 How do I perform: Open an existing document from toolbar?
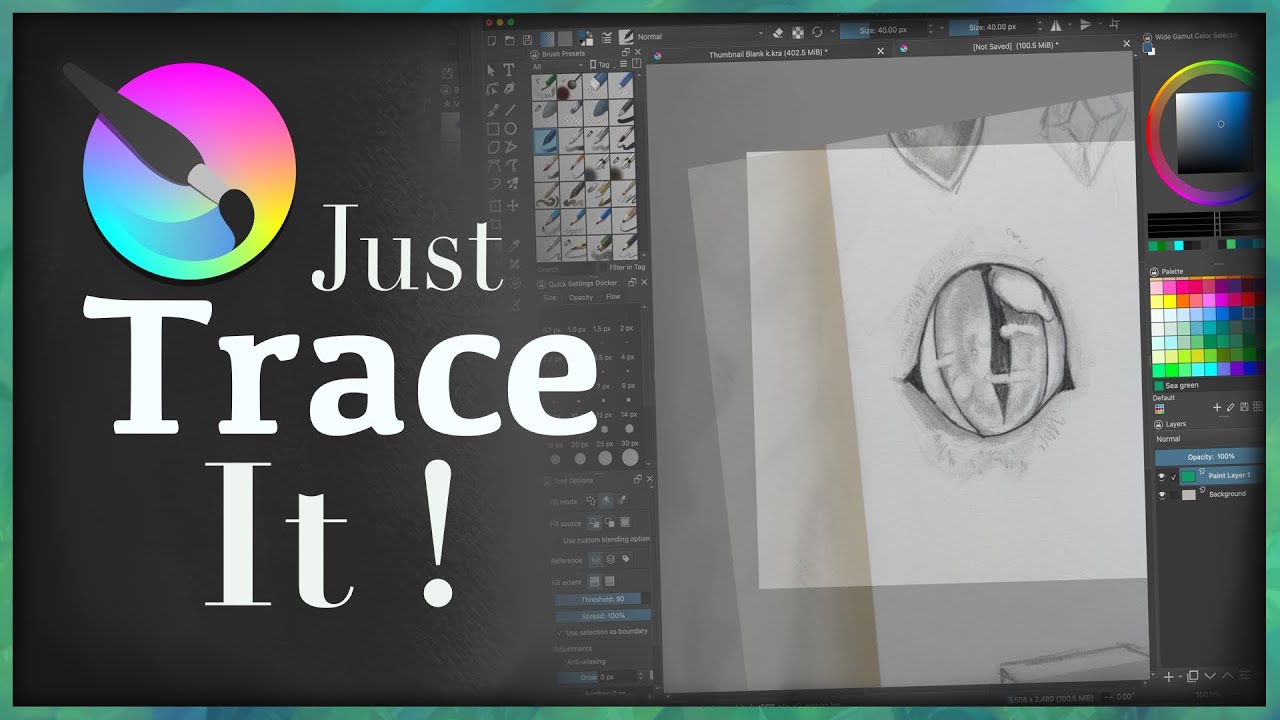pyautogui.click(x=509, y=40)
